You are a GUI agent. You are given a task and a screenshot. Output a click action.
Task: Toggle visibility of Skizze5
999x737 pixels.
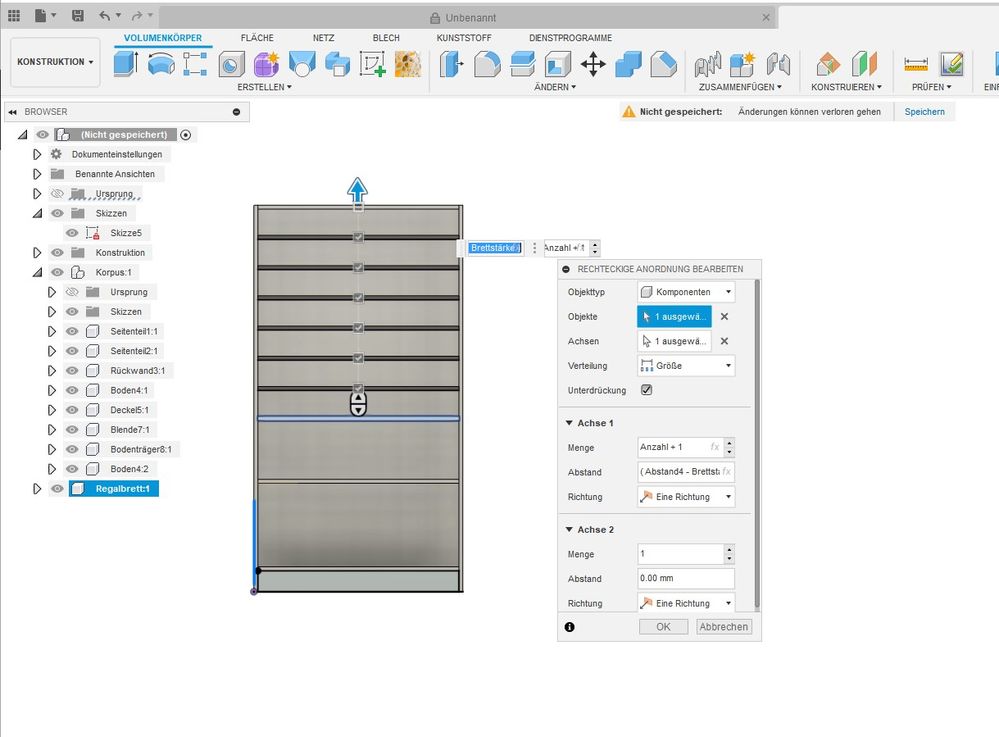[72, 233]
